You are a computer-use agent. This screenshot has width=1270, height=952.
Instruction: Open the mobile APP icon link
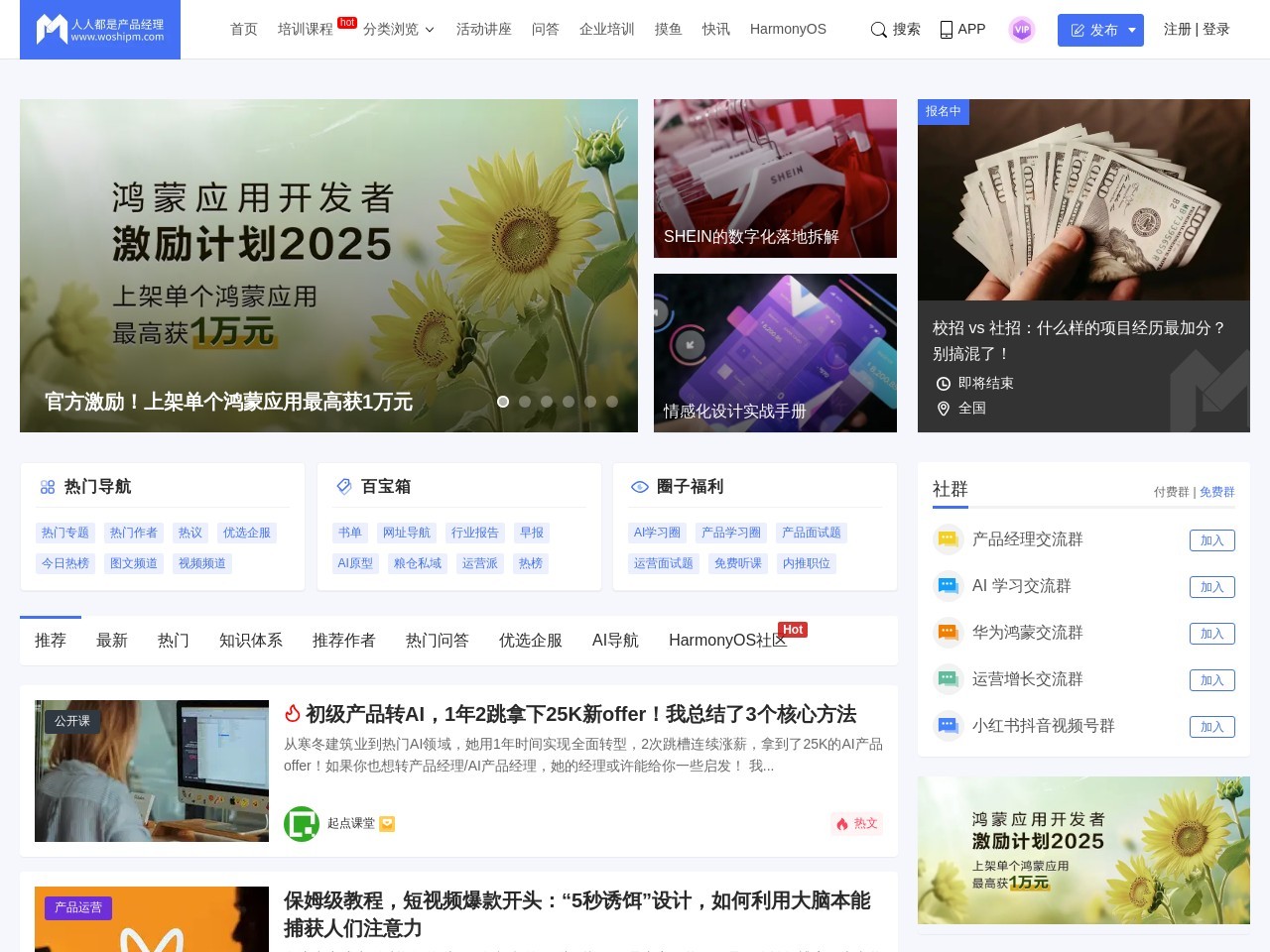[x=947, y=30]
